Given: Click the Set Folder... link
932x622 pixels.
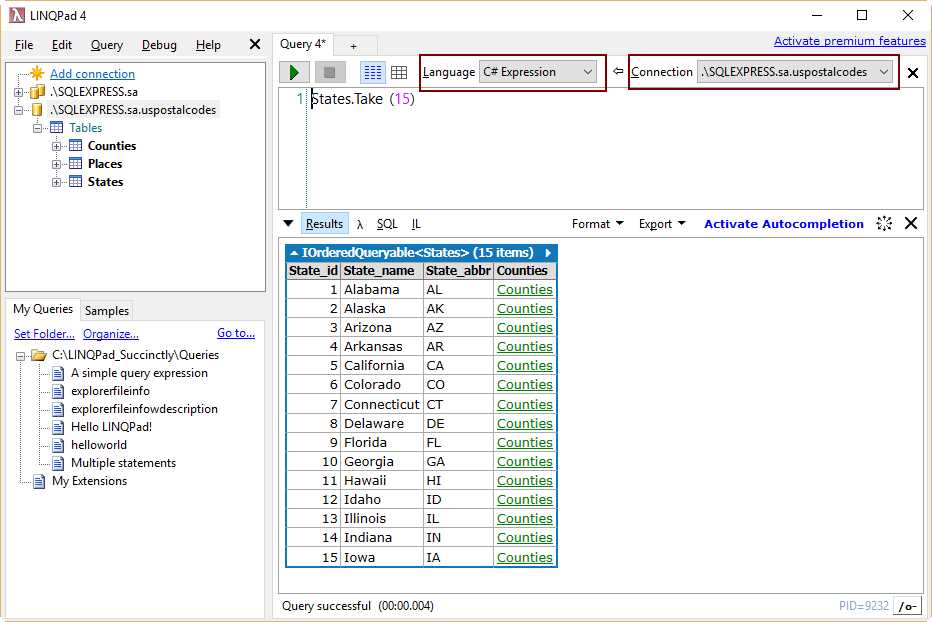Looking at the screenshot, I should pyautogui.click(x=45, y=334).
